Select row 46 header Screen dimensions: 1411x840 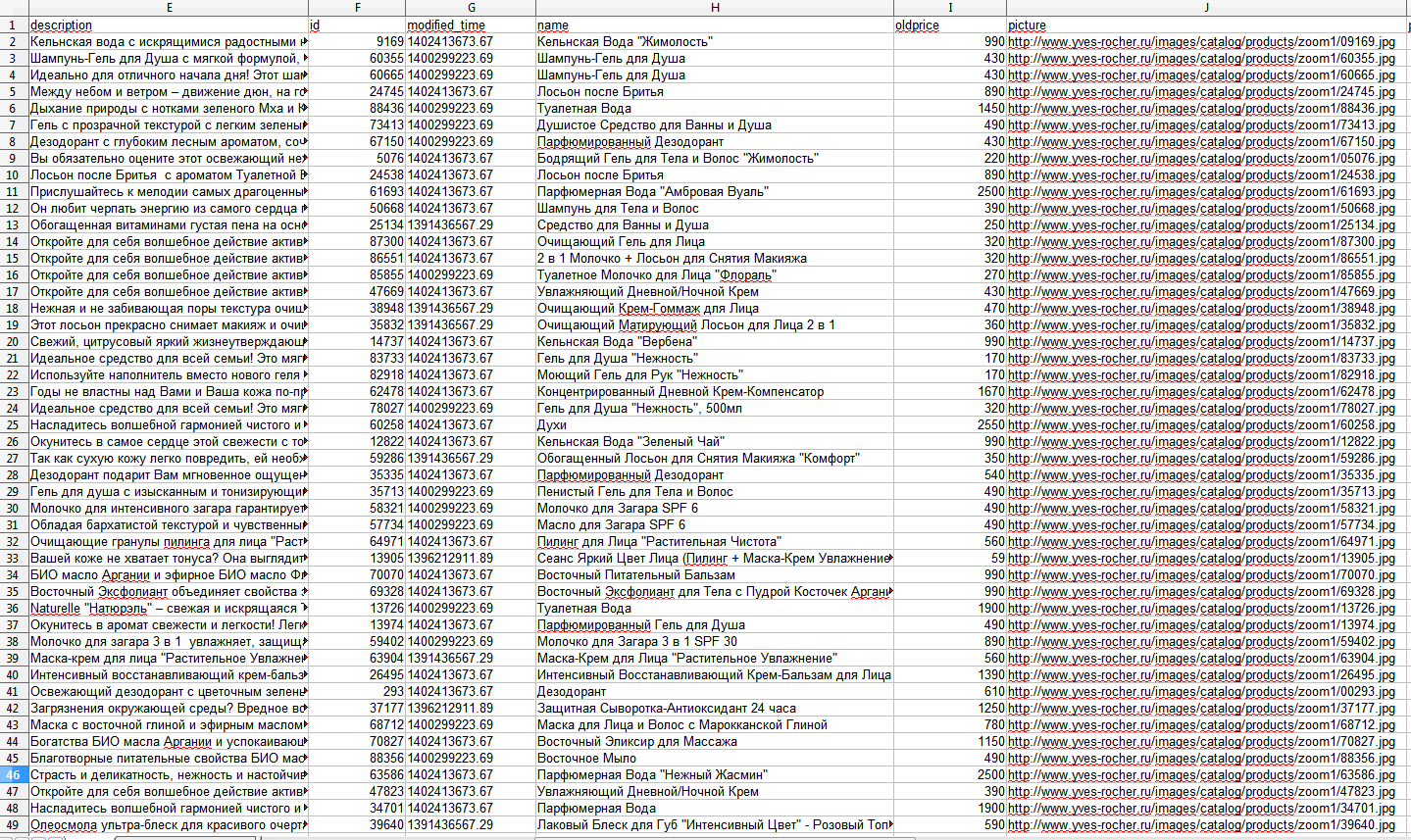14,774
